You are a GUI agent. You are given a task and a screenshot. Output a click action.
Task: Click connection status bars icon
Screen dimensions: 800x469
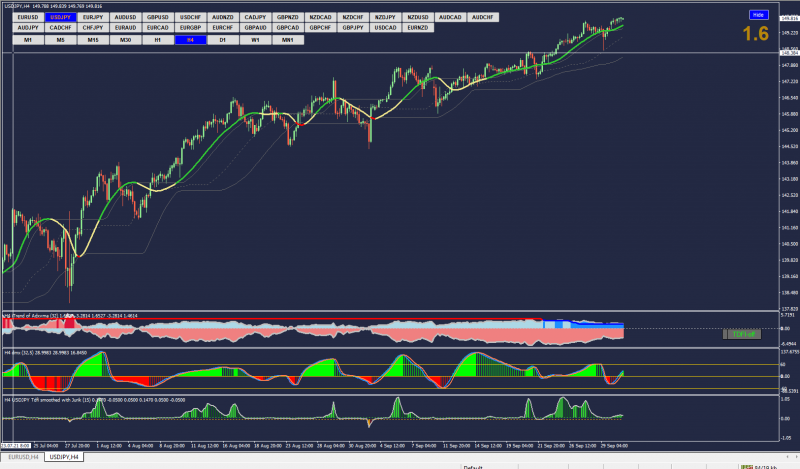747,467
